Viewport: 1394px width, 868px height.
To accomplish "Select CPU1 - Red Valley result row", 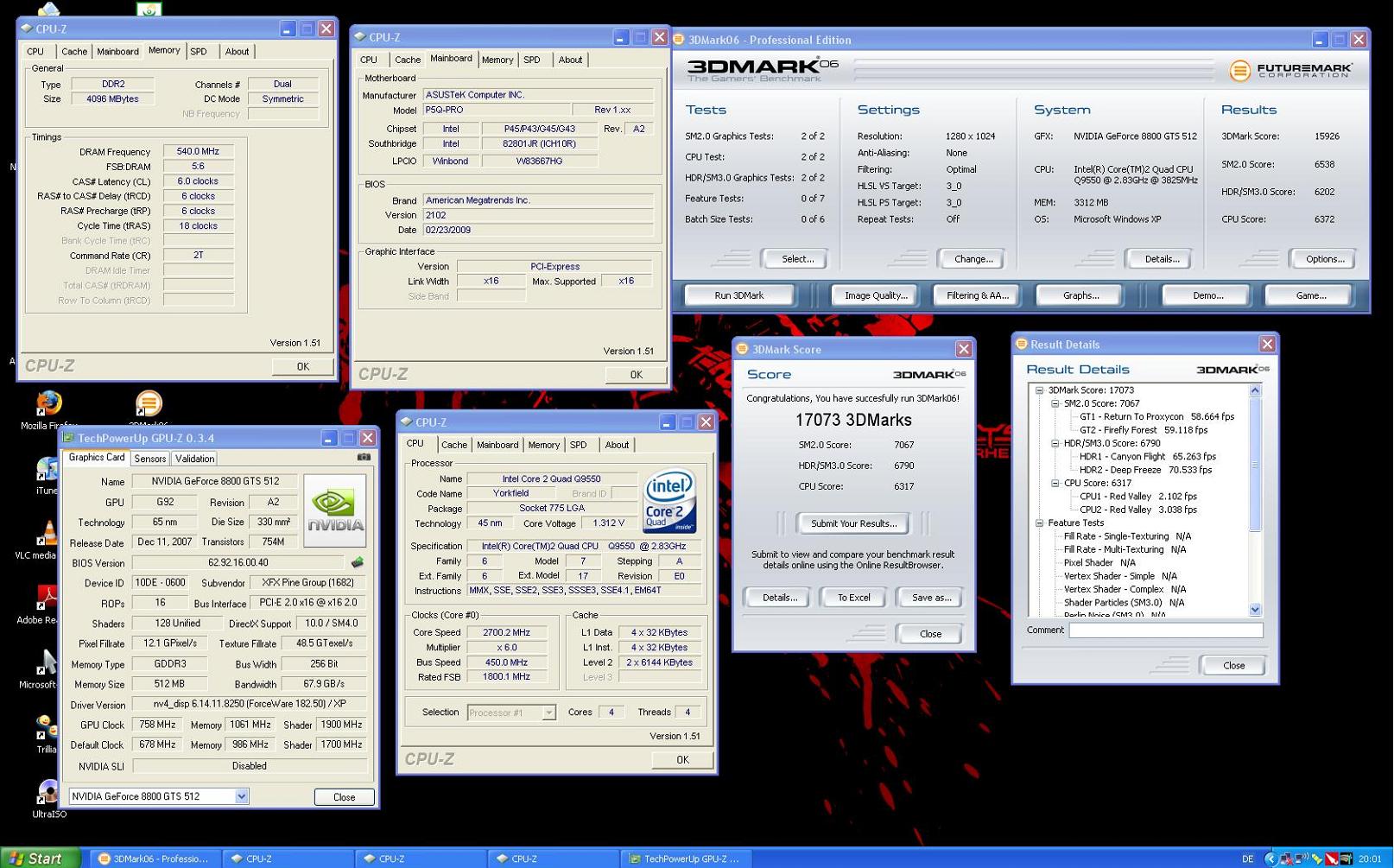I will pyautogui.click(x=1137, y=497).
